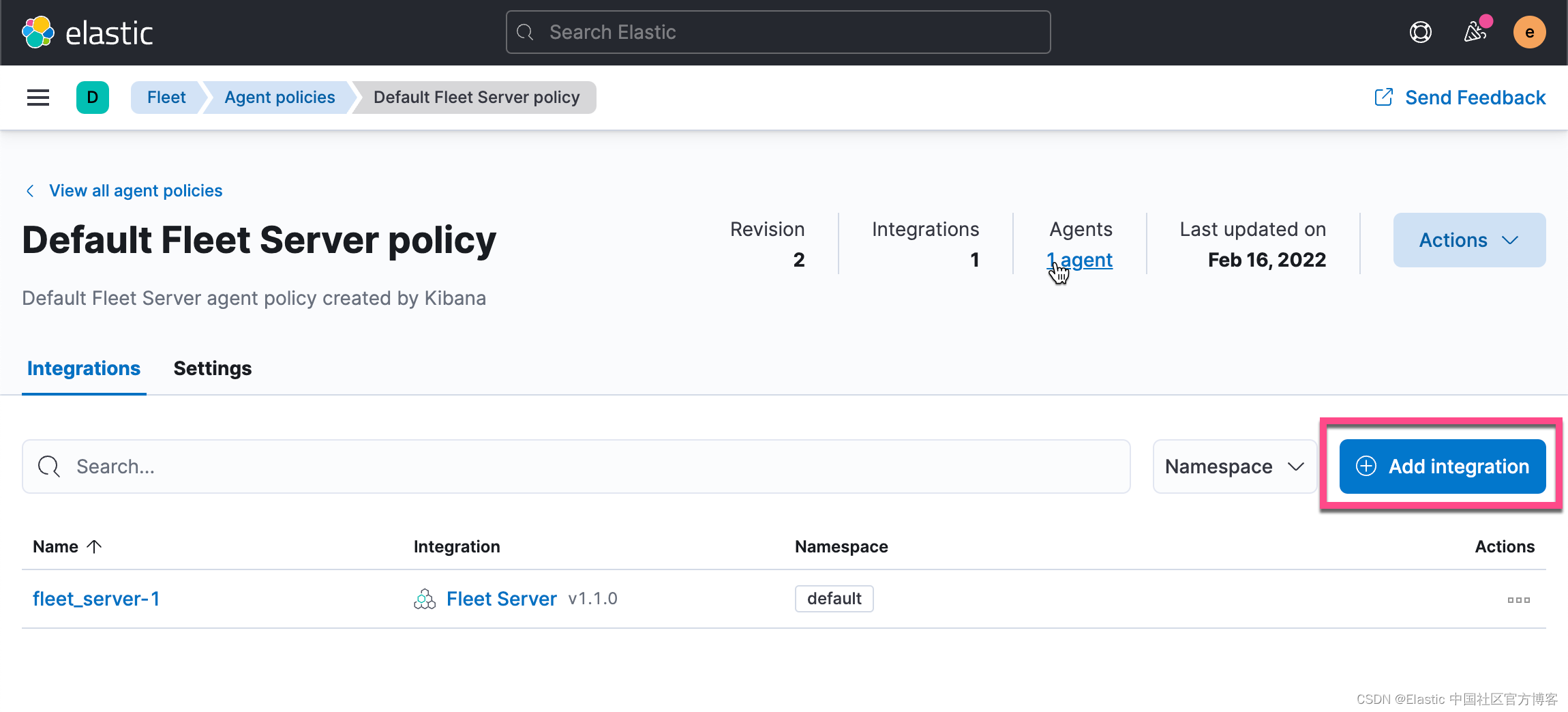Open the help and support icon
Screen dimensions: 1568x712
pyautogui.click(x=1419, y=31)
